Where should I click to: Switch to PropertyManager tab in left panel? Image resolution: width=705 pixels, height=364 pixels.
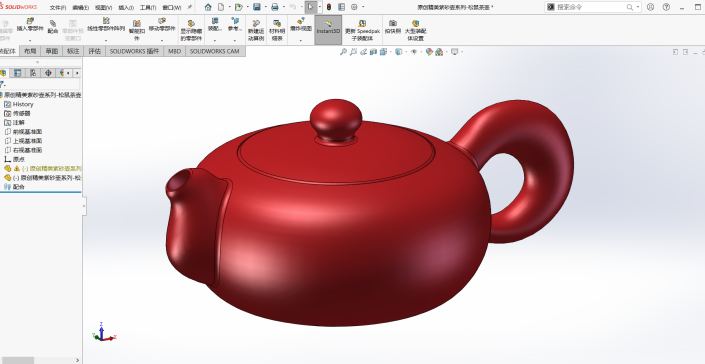18,73
